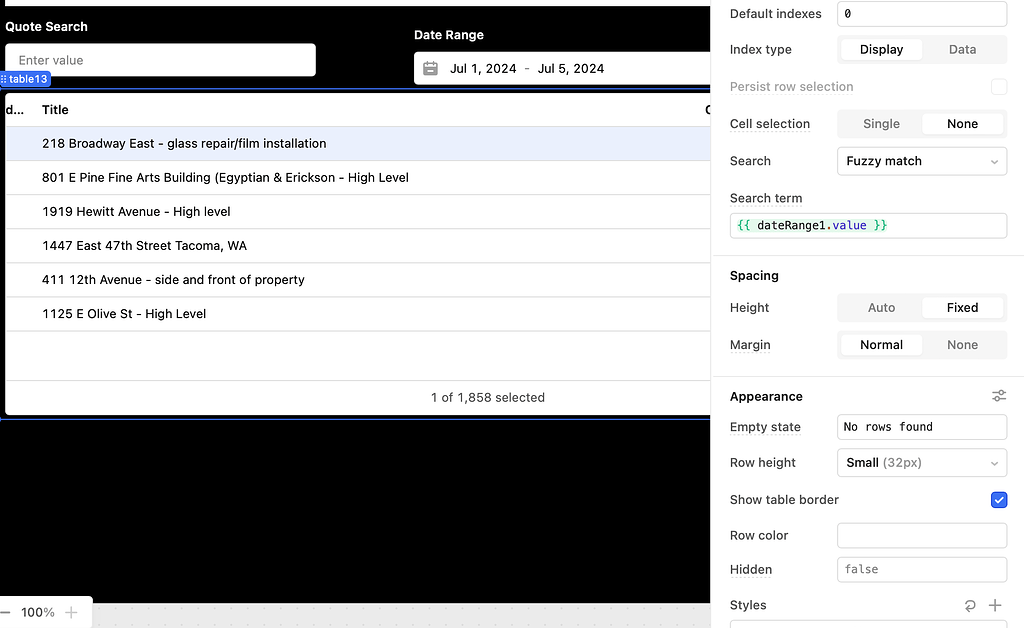1024x628 pixels.
Task: Grab the table13 drag handle tag
Action: click(x=25, y=79)
